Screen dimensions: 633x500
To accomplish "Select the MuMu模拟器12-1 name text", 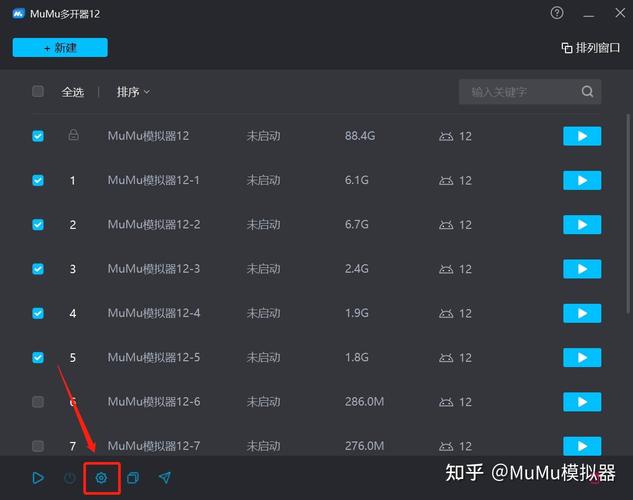I will pos(153,180).
